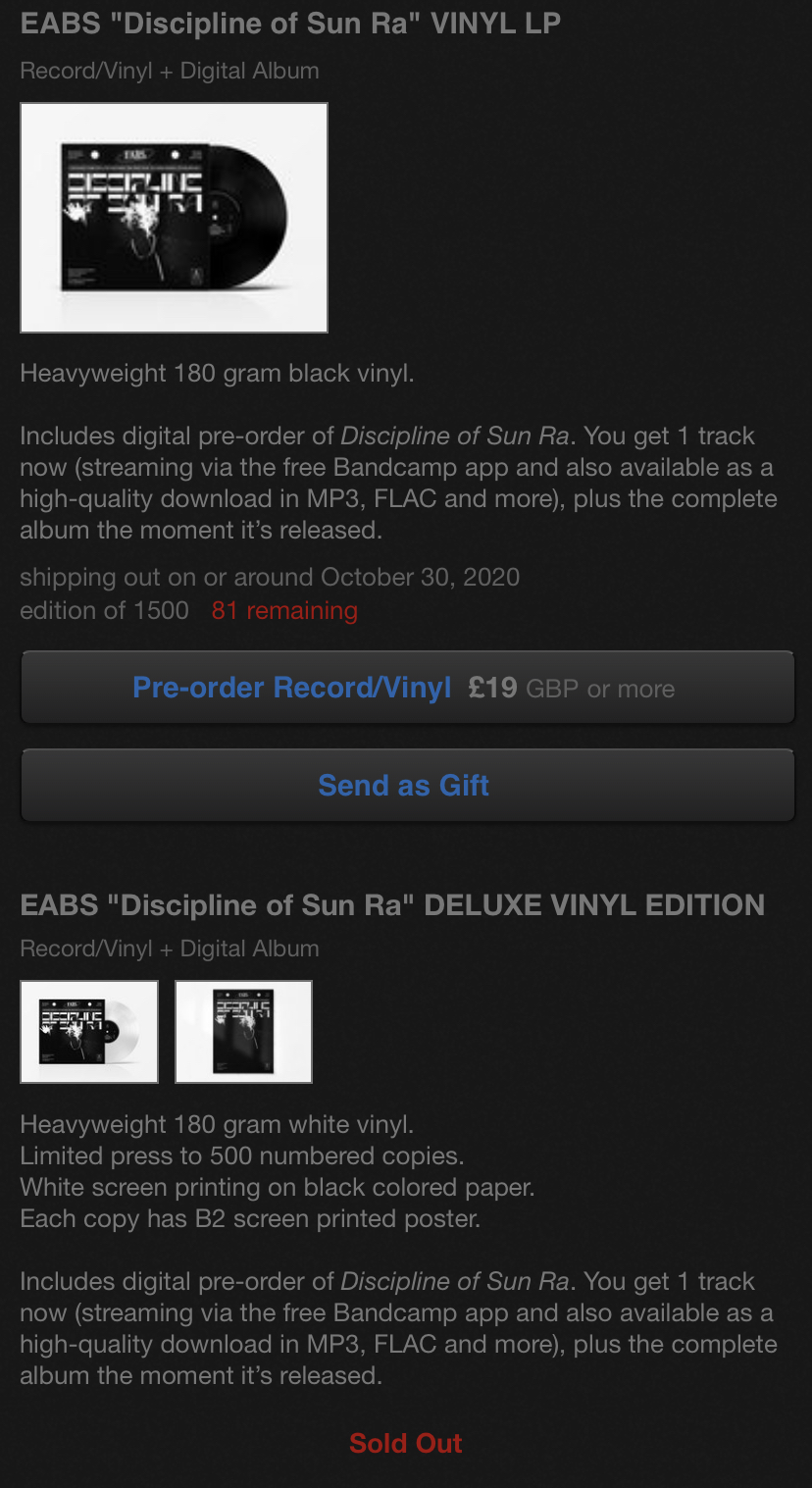This screenshot has height=1488, width=812.
Task: Click "Record/Vinyl + Digital Album" under DELUXE edition
Action: pos(170,949)
